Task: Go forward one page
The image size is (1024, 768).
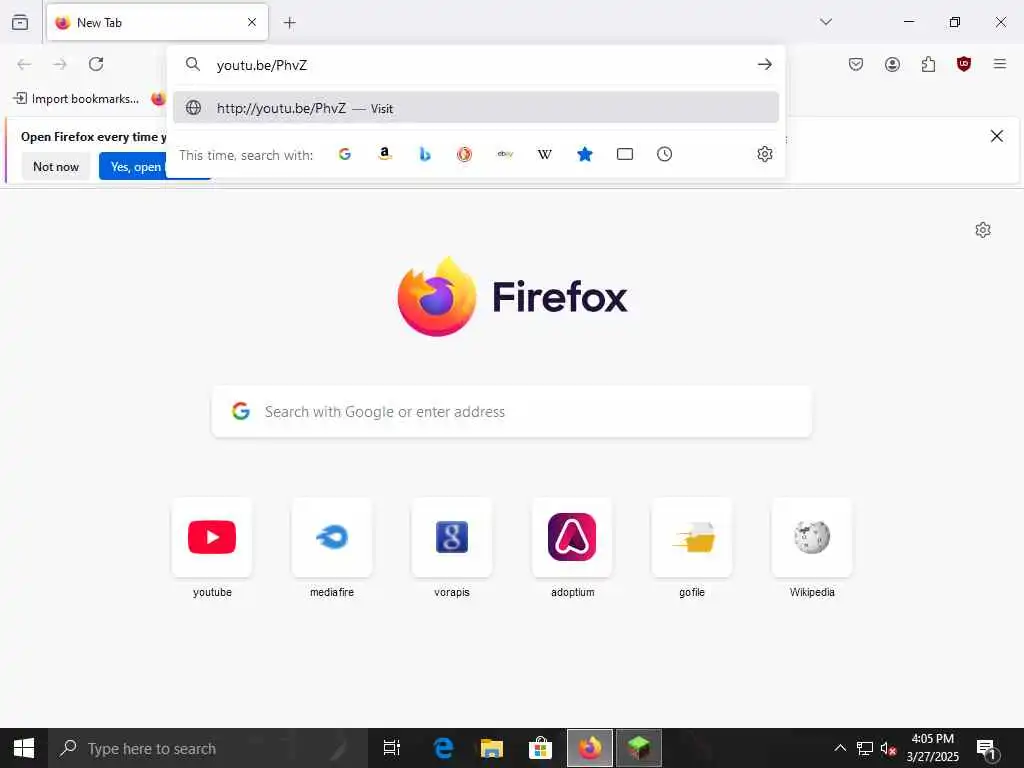Action: (60, 64)
